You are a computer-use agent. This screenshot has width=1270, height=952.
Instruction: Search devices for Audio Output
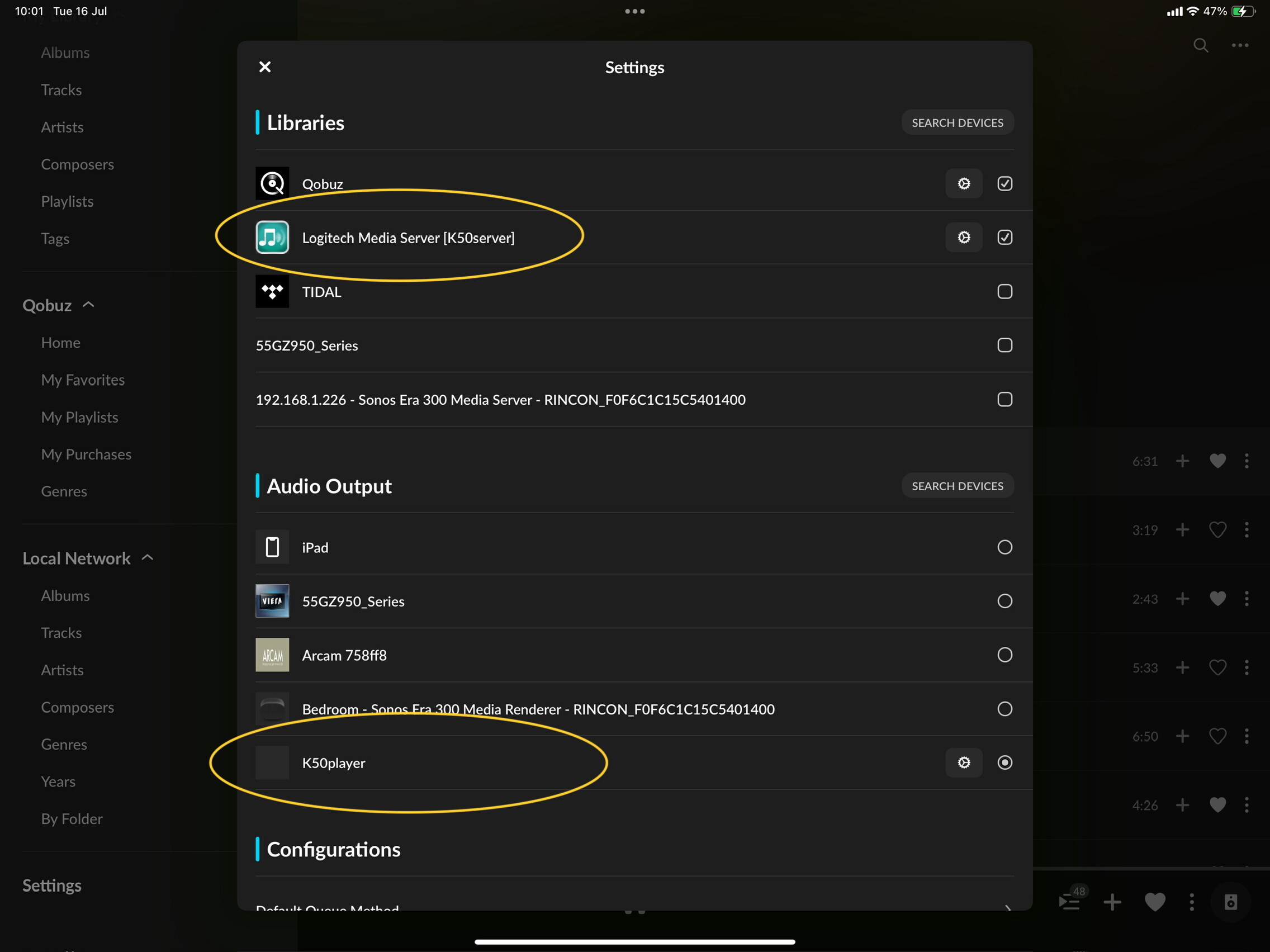click(957, 486)
